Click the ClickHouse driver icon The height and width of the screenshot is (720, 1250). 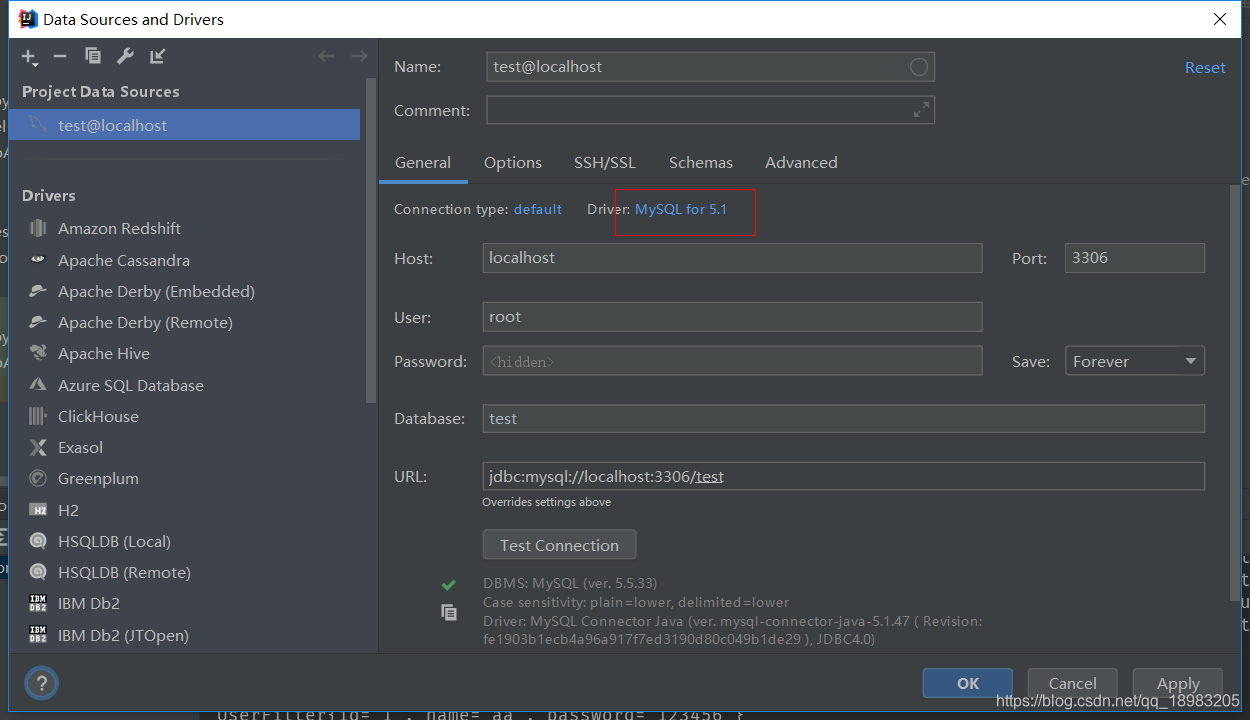pyautogui.click(x=38, y=416)
